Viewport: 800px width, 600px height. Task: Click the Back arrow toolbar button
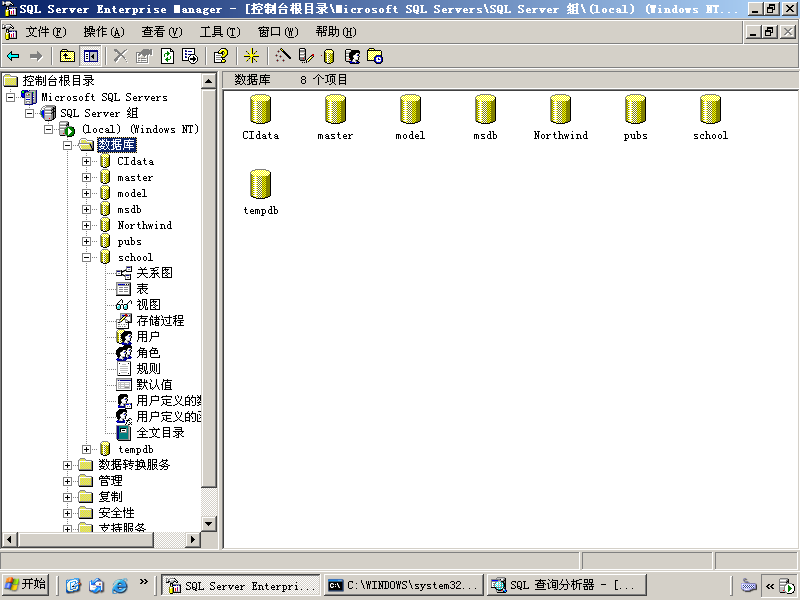tap(13, 56)
